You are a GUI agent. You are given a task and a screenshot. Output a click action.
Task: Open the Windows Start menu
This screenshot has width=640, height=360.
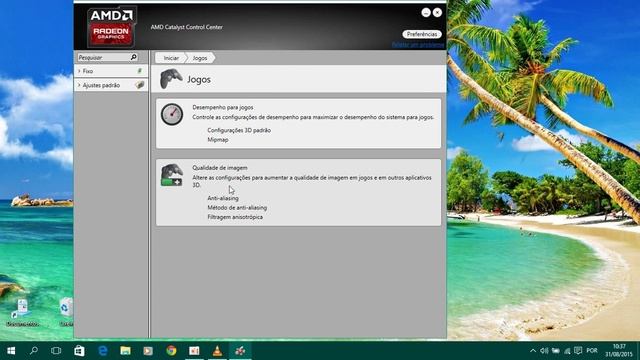tap(11, 351)
